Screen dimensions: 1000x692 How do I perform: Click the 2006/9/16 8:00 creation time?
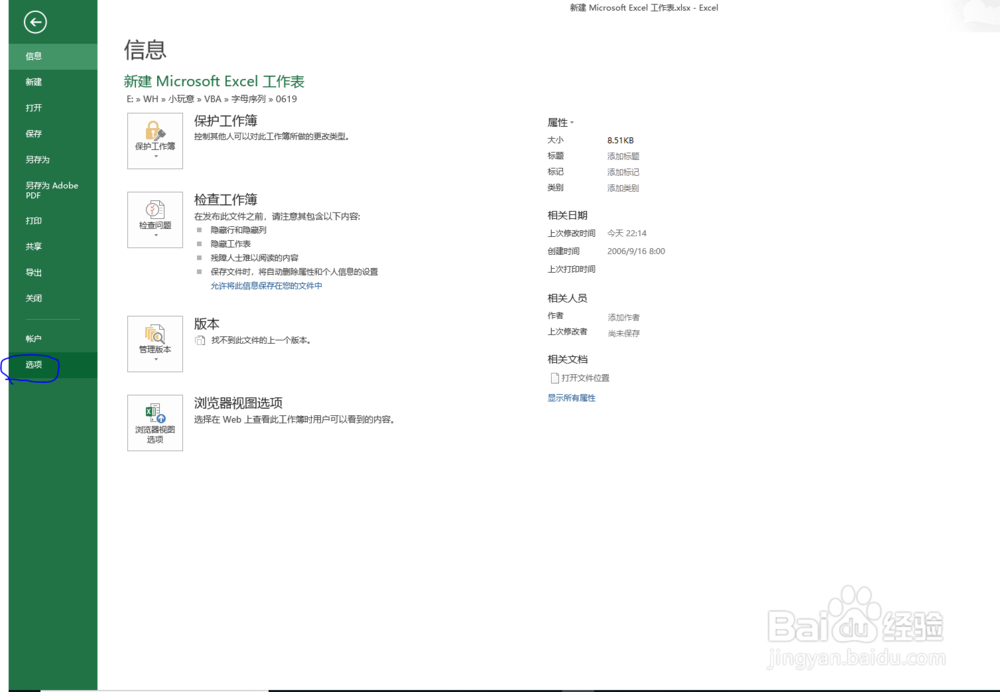636,251
